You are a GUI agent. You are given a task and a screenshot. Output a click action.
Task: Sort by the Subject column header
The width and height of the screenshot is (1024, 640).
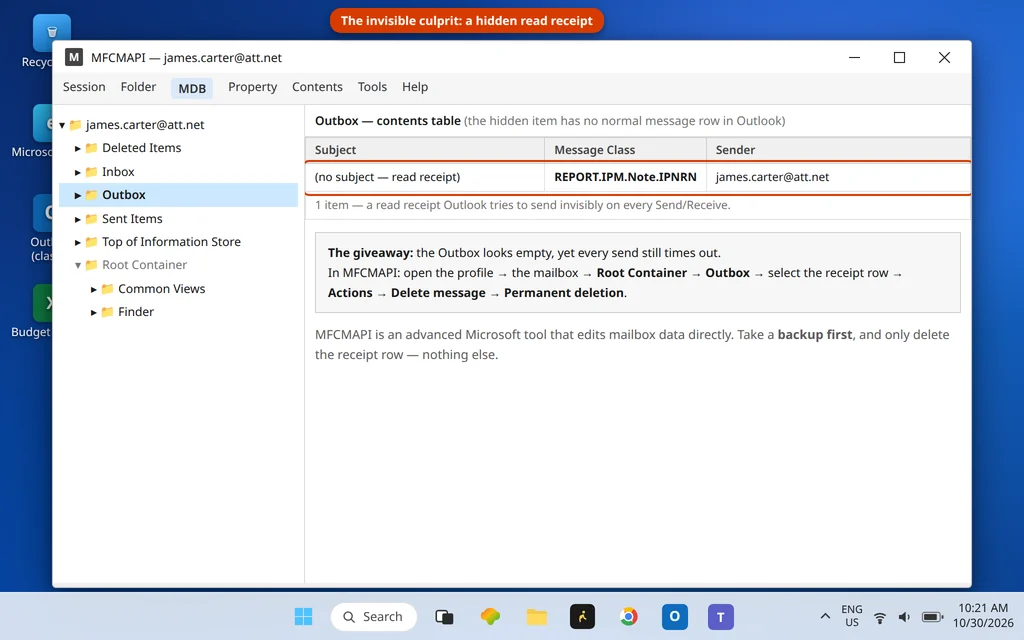point(425,150)
